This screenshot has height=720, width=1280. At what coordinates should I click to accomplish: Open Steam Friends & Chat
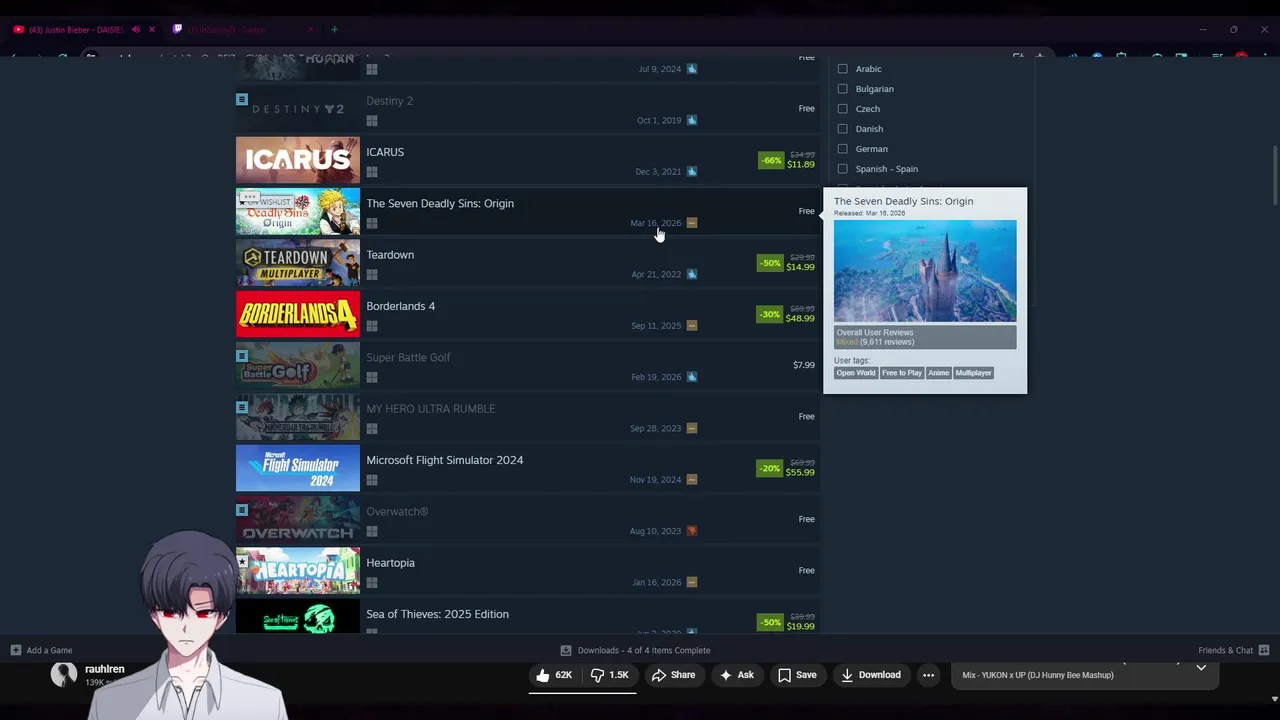(1234, 650)
